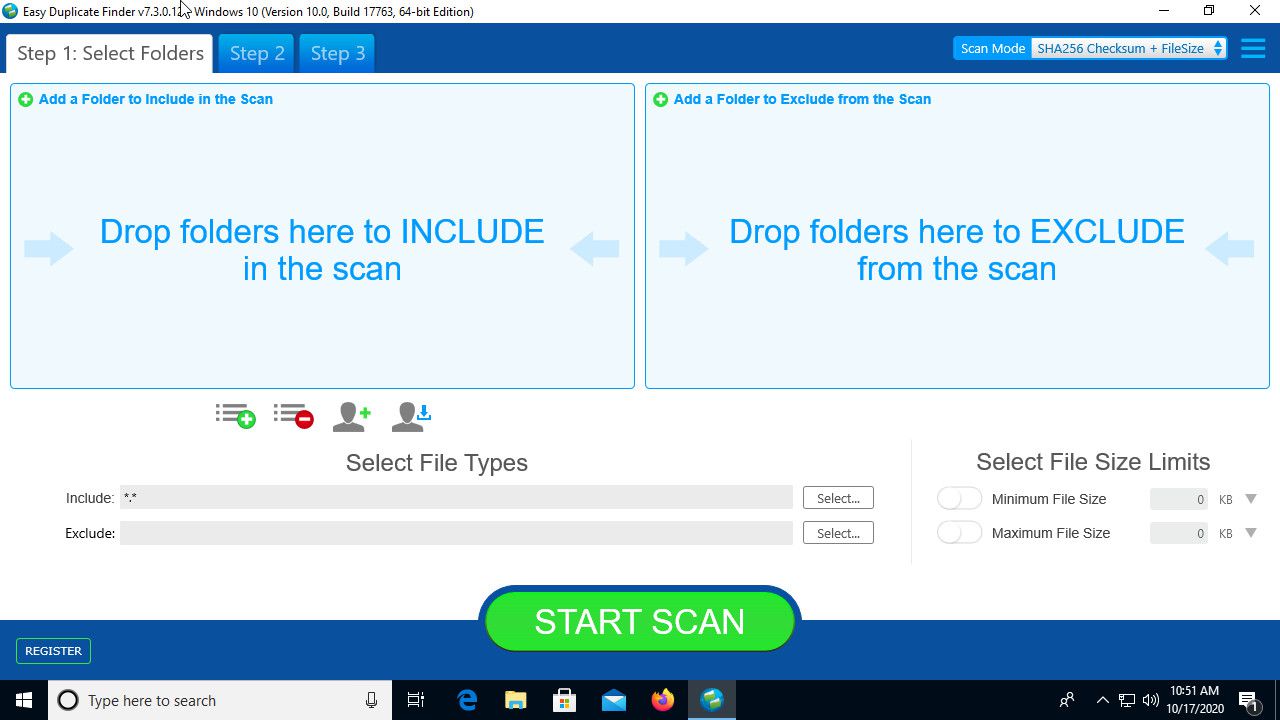This screenshot has width=1280, height=720.
Task: Click the Minimum File Size value field
Action: tap(1179, 499)
